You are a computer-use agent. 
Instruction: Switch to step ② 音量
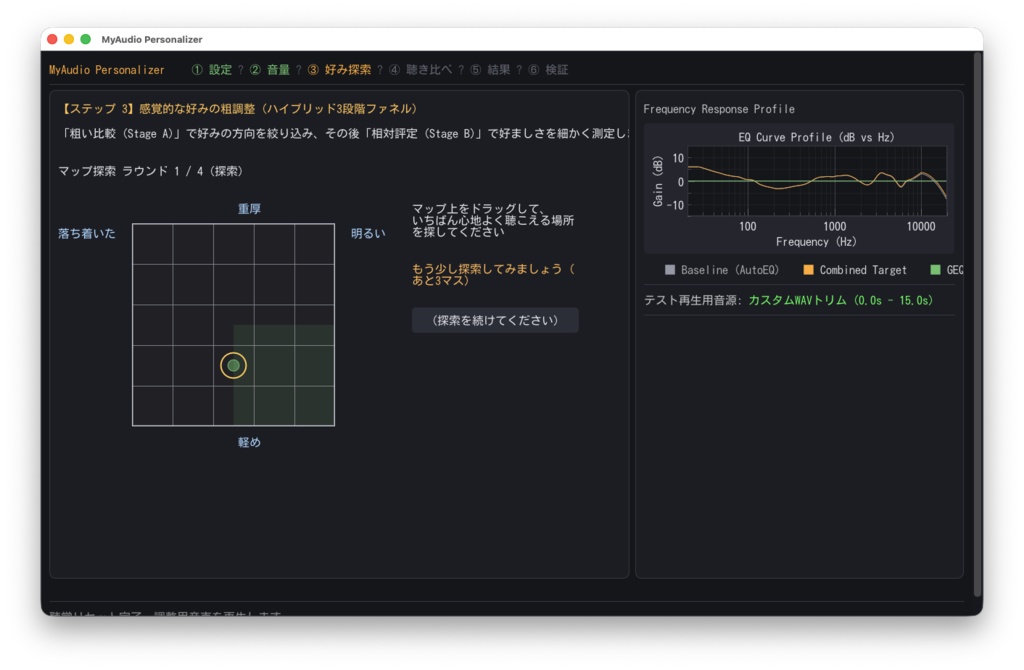(270, 70)
